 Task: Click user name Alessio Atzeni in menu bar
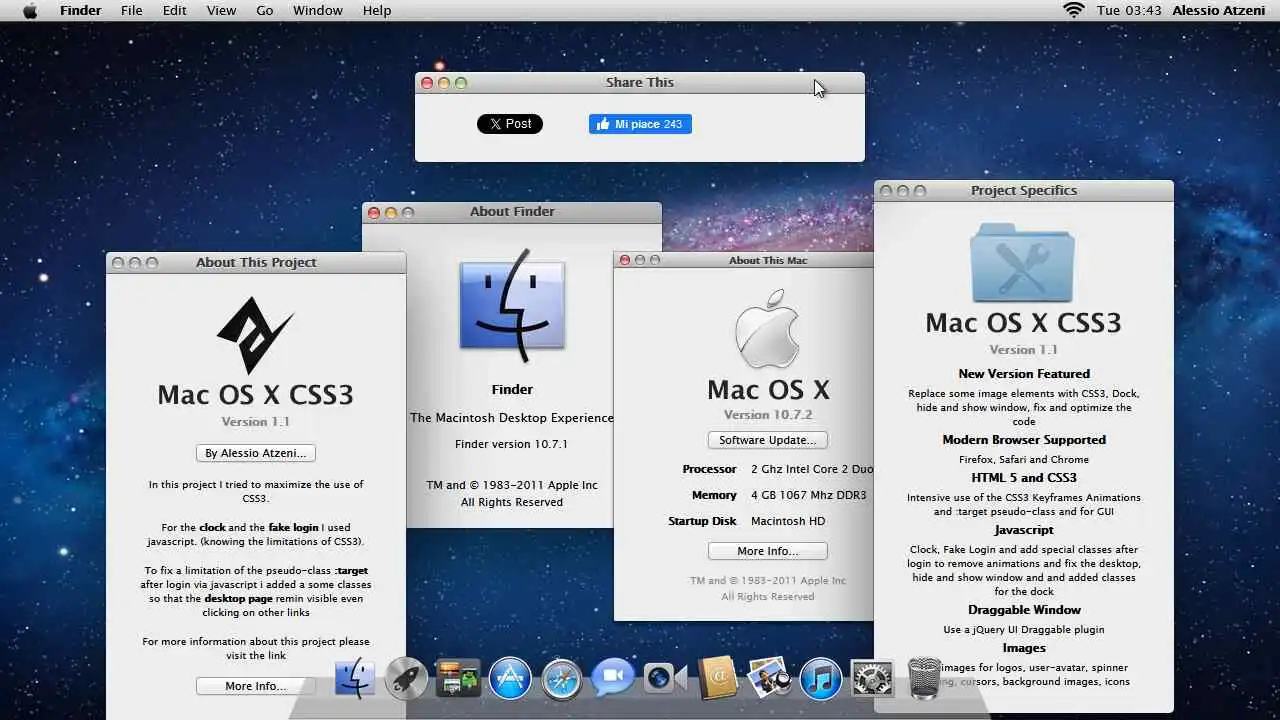[1217, 10]
